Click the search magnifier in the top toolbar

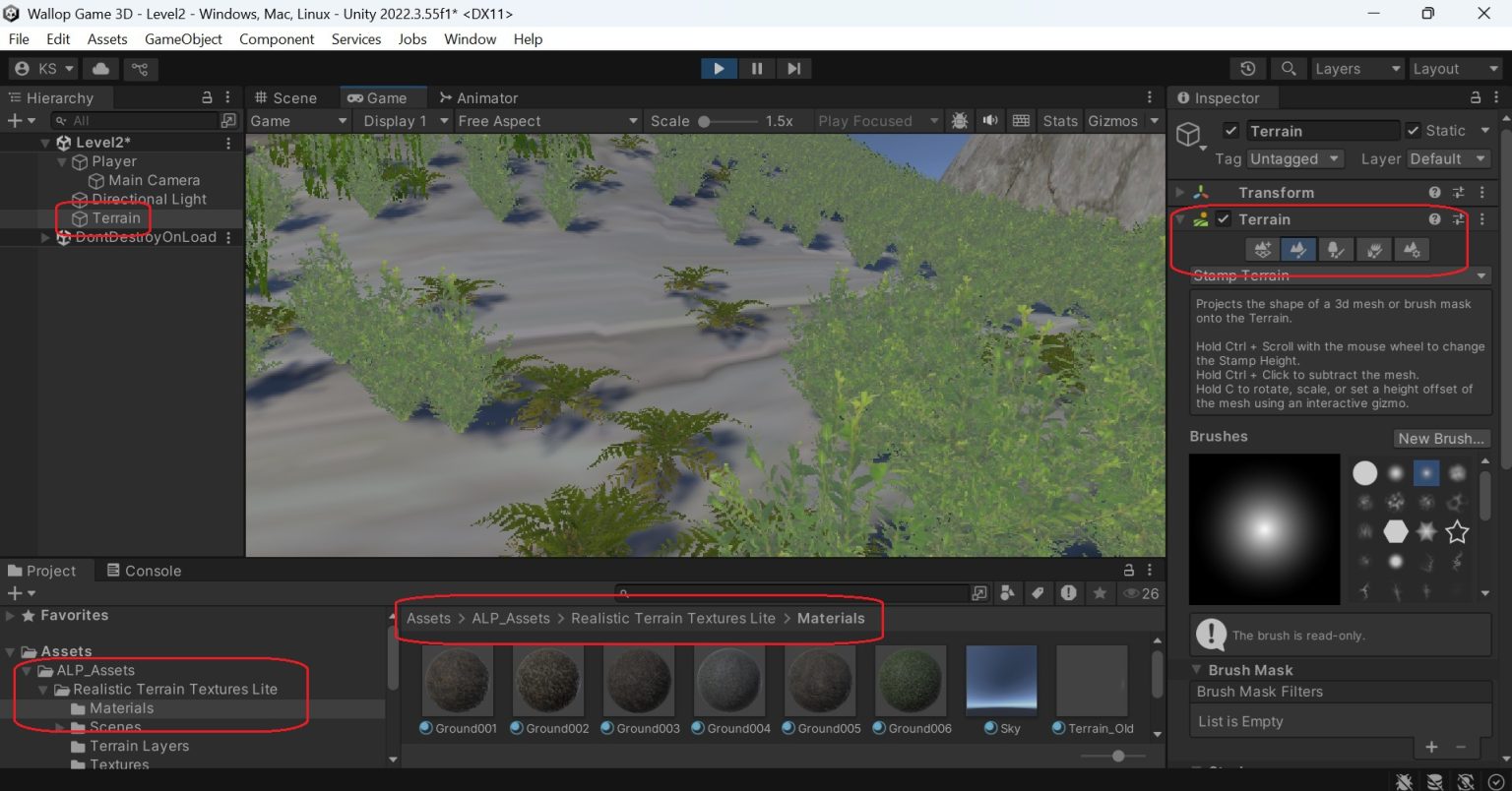pyautogui.click(x=1289, y=68)
